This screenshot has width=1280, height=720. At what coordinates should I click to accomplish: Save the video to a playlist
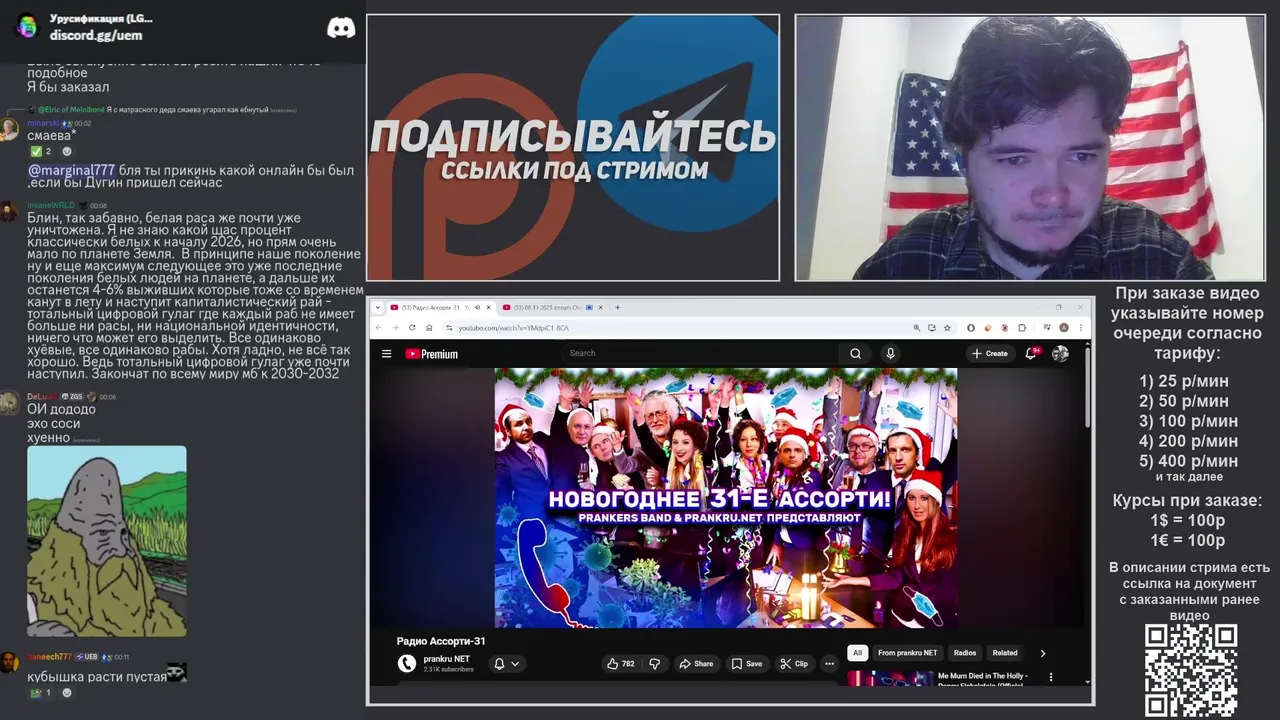click(746, 663)
